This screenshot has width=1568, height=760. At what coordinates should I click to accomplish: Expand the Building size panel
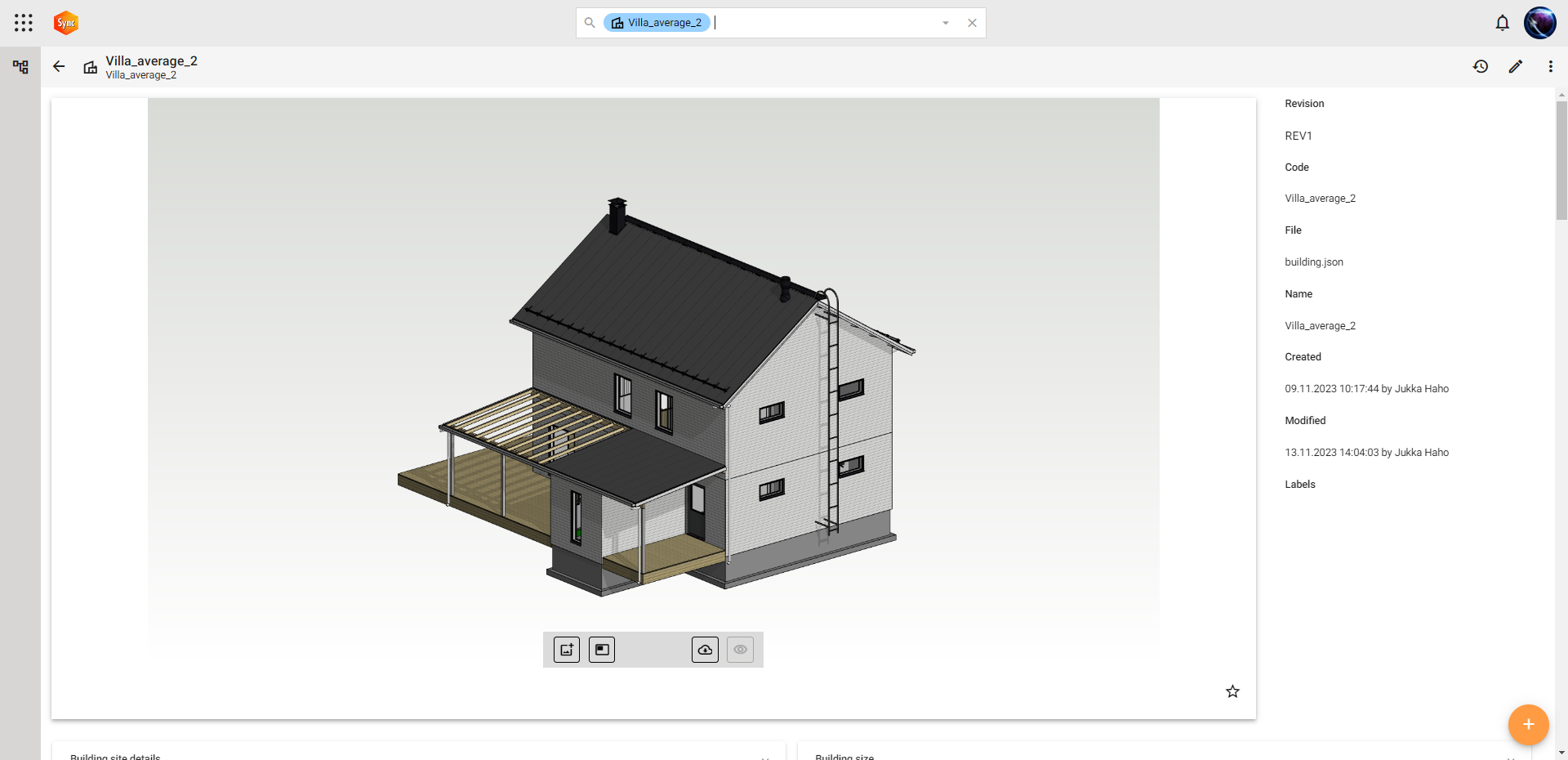click(1510, 756)
